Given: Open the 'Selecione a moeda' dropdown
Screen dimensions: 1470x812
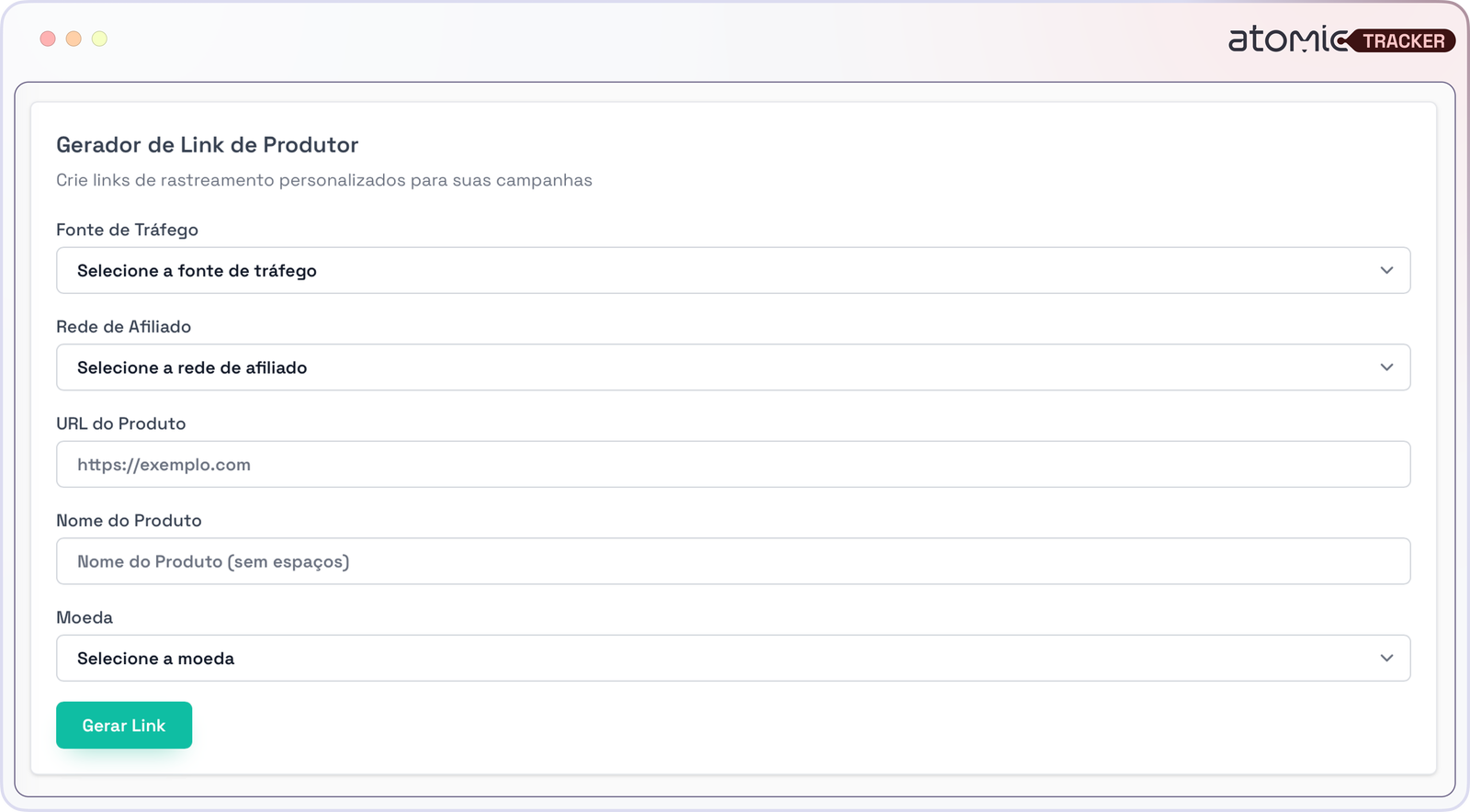Looking at the screenshot, I should pos(717,659).
